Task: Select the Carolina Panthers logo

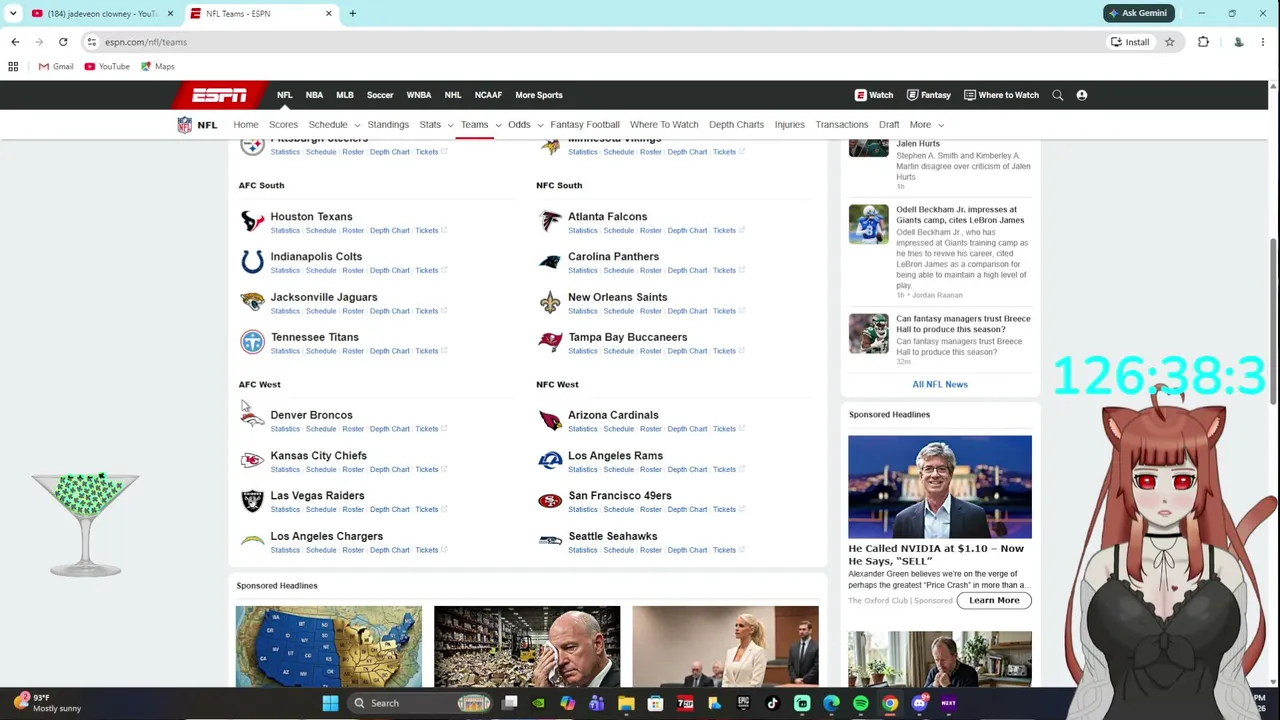Action: (550, 261)
